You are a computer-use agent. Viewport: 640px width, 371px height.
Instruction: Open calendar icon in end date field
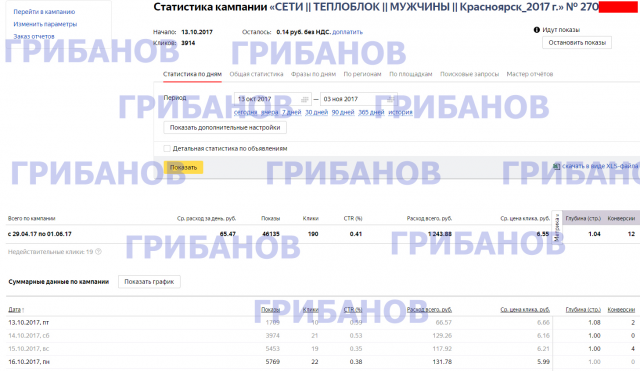[x=391, y=99]
